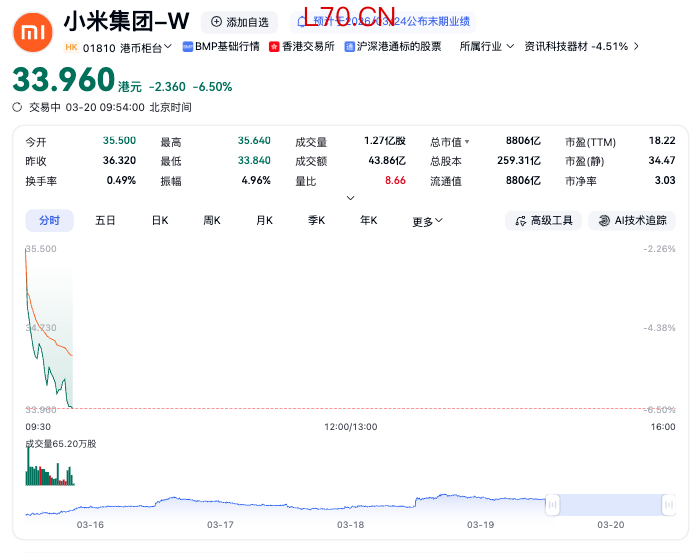Switch to the 季K tab
Screen dimensions: 699x553
click(317, 221)
